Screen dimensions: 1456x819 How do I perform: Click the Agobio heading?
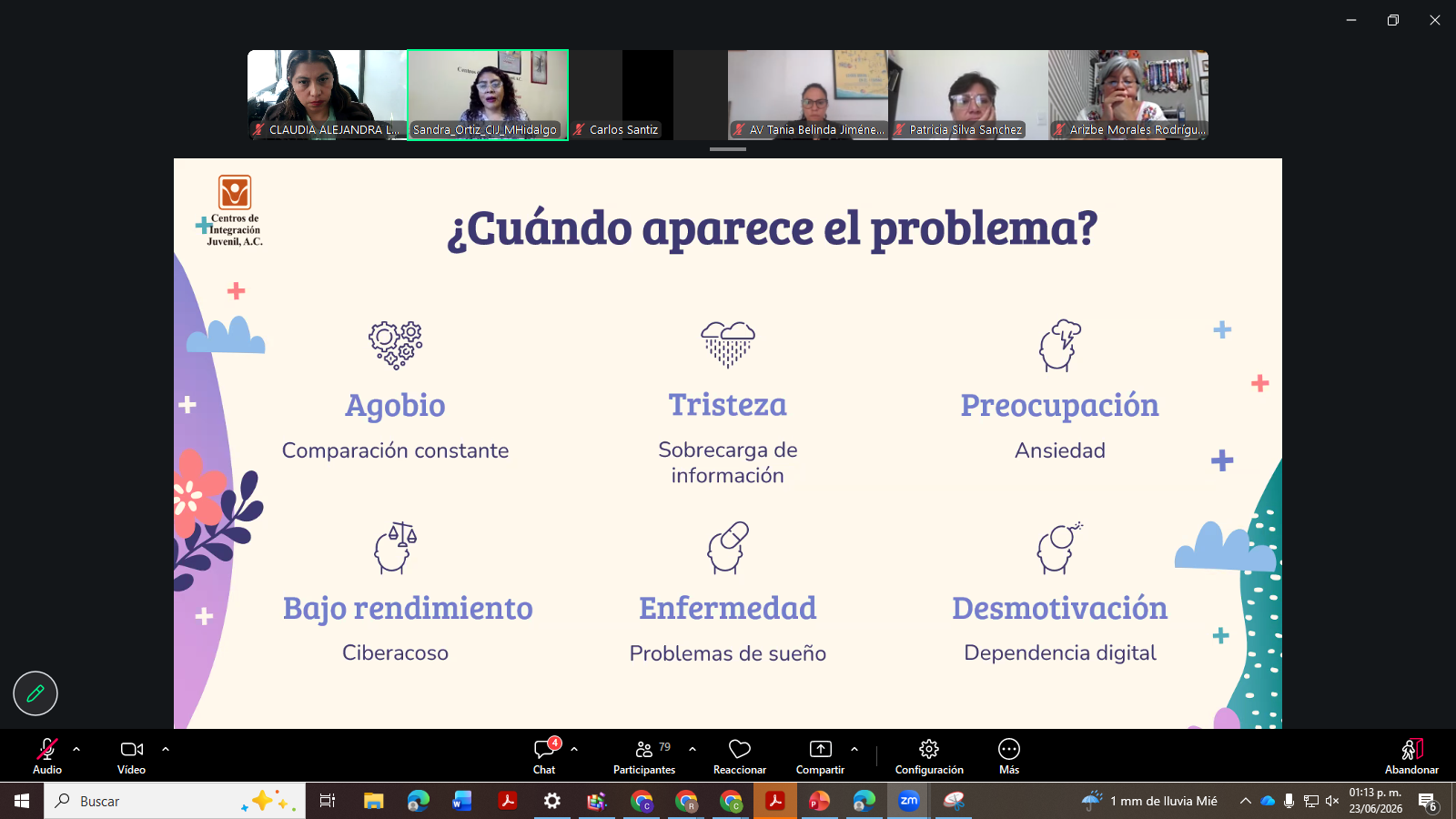[x=395, y=406]
